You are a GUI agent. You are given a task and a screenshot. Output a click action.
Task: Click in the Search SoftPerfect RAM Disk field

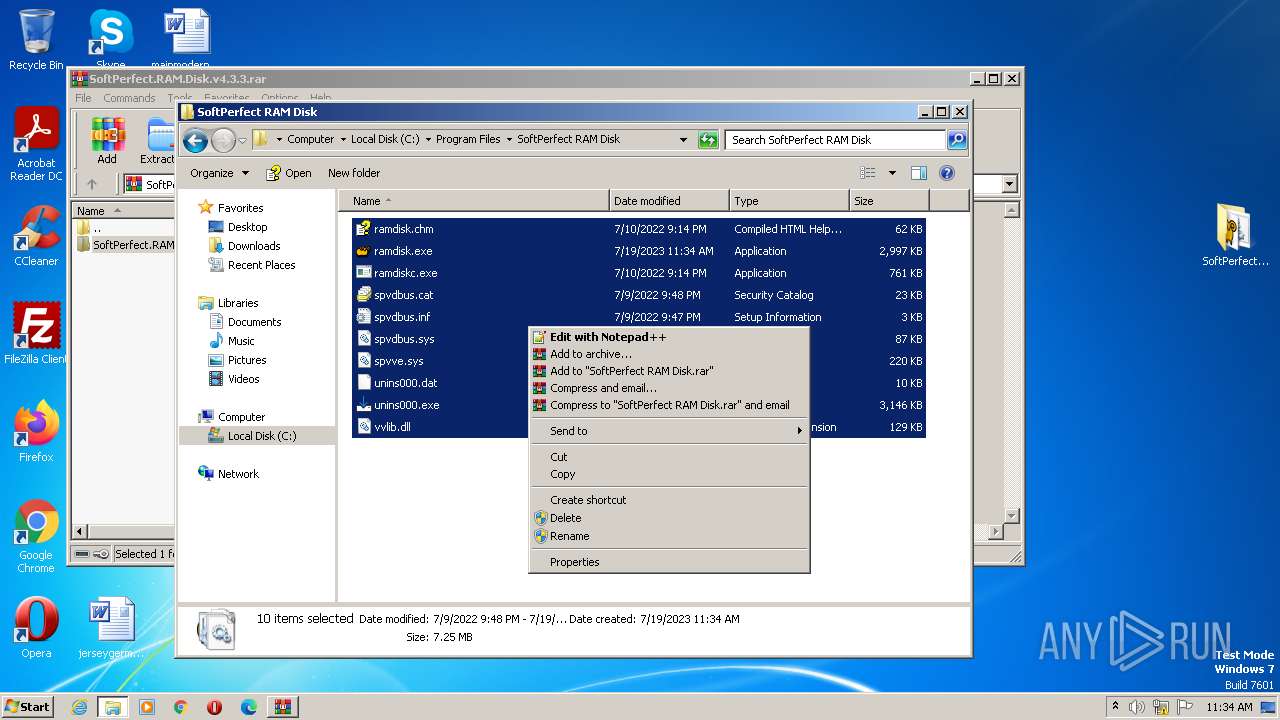[x=835, y=140]
